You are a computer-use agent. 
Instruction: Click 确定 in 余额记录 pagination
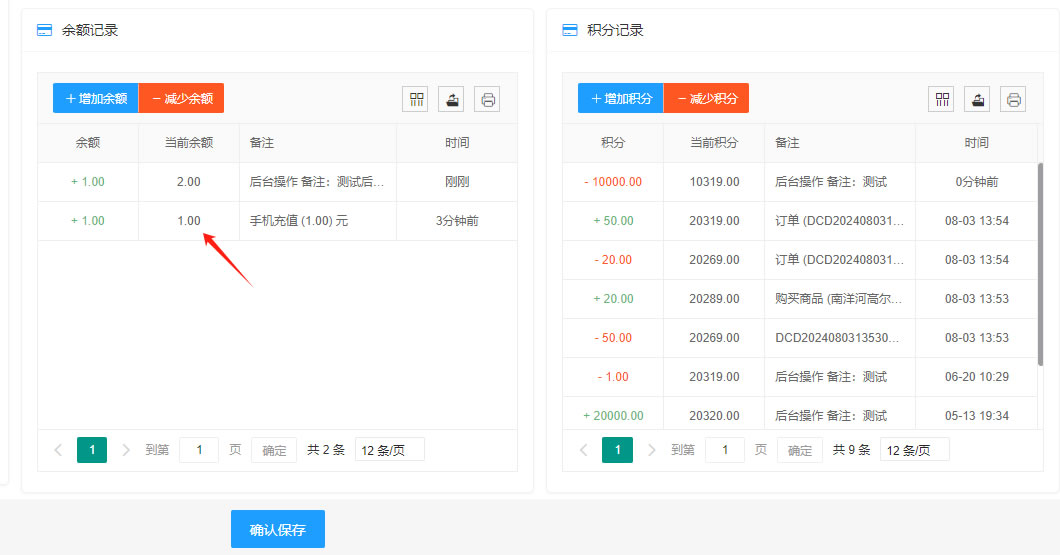tap(274, 450)
